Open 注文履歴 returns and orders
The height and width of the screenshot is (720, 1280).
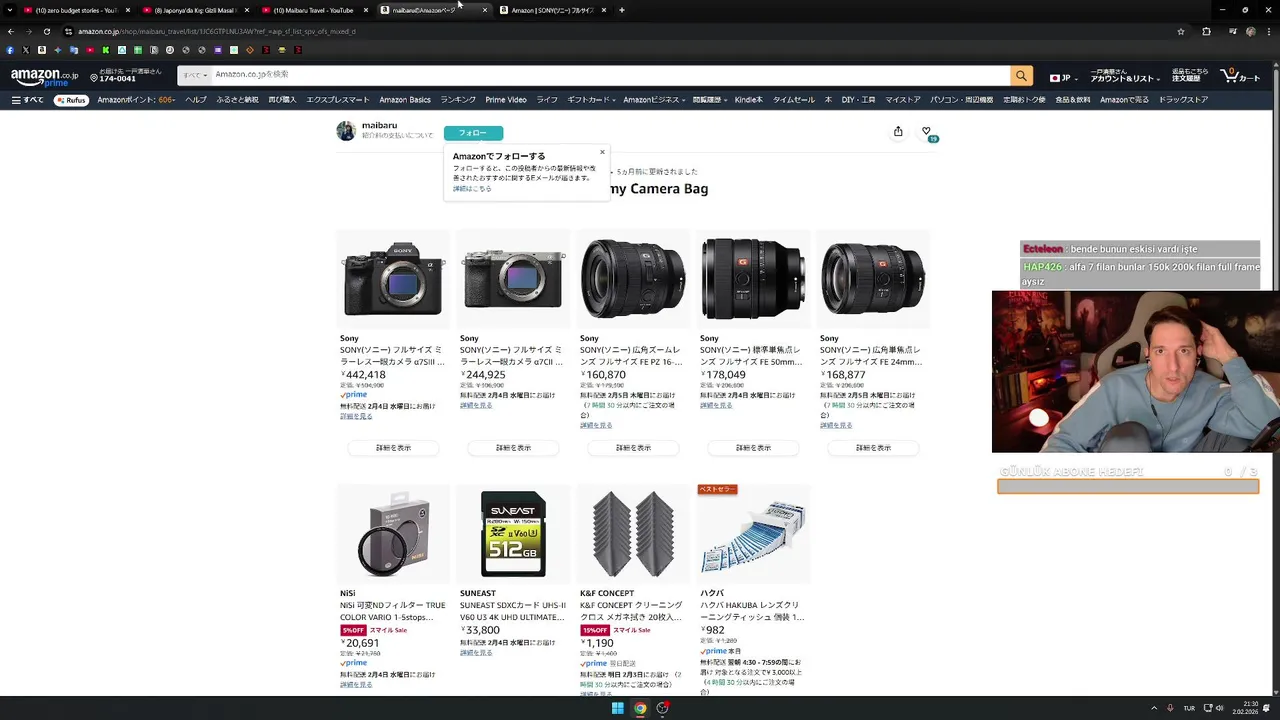[1190, 76]
